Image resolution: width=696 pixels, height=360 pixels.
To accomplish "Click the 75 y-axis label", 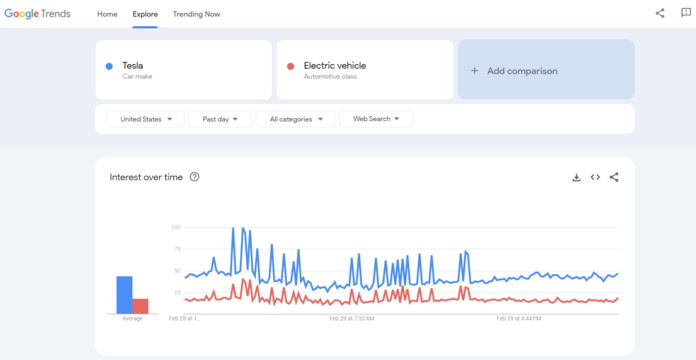I will [177, 249].
